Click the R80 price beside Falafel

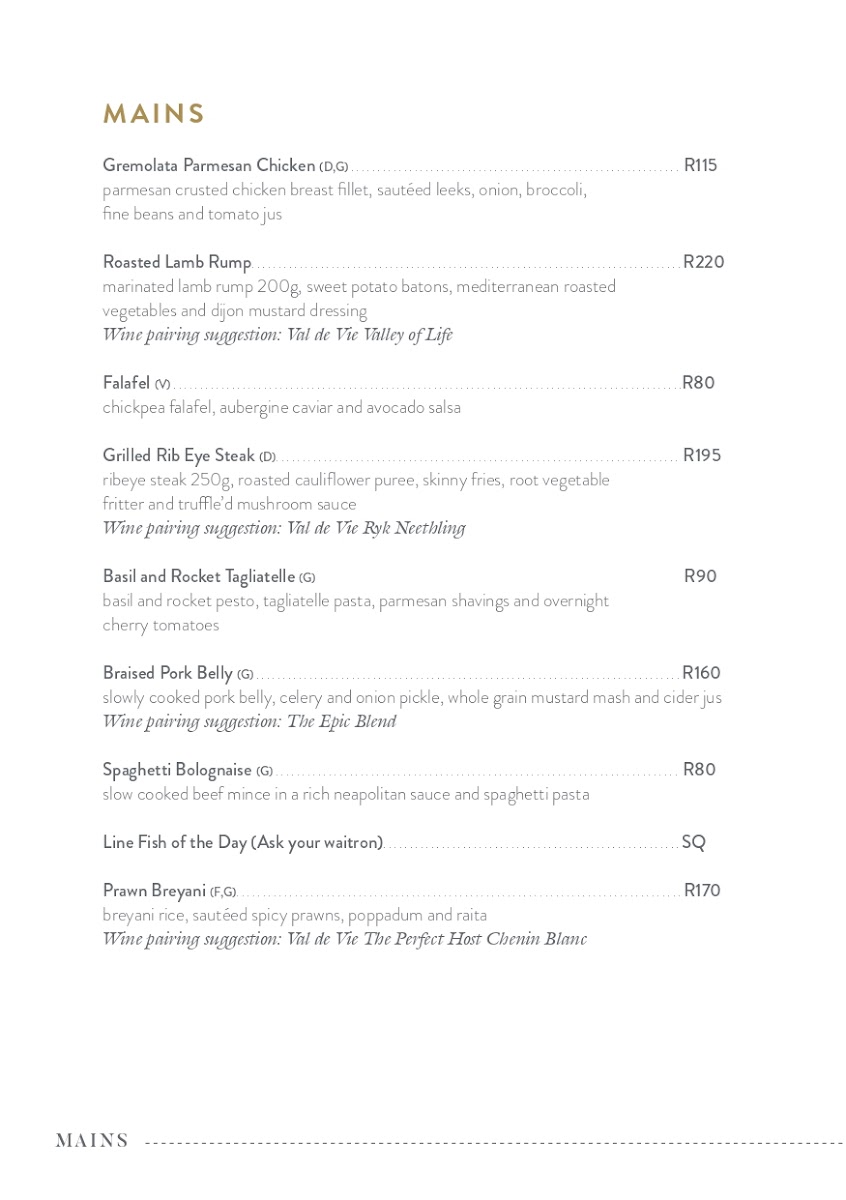[698, 383]
